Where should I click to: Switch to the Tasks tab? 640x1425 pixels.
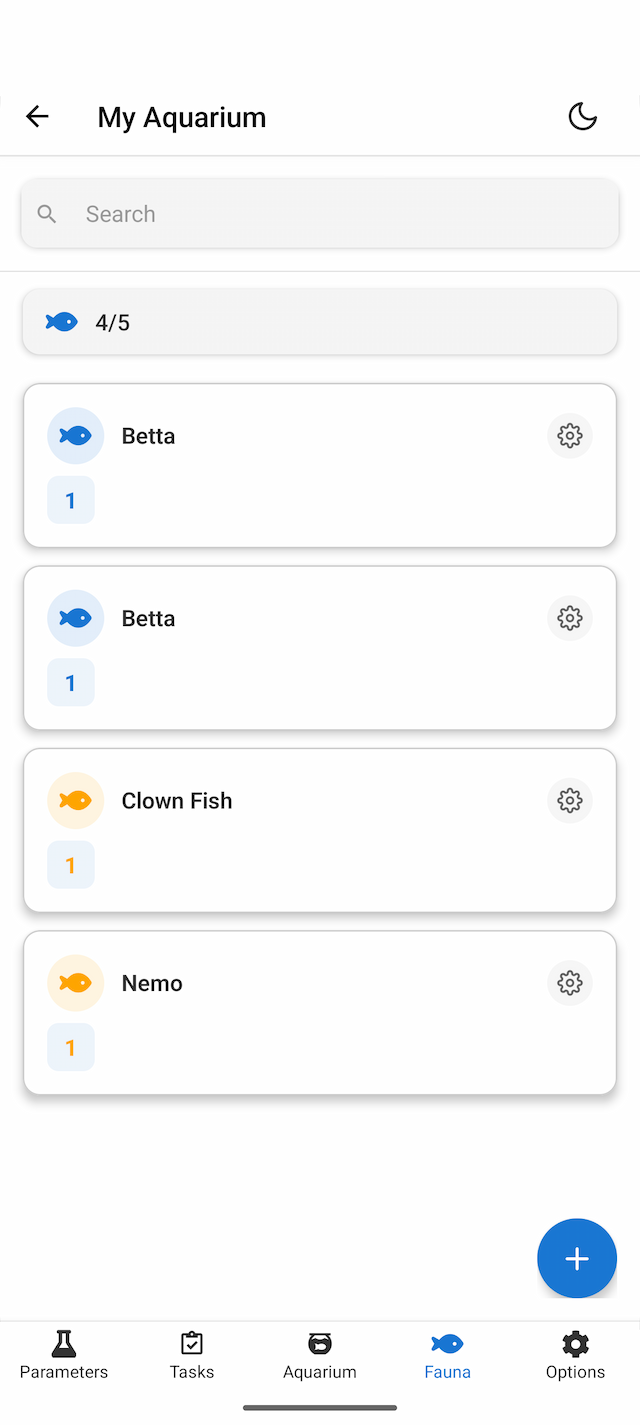click(x=191, y=1355)
